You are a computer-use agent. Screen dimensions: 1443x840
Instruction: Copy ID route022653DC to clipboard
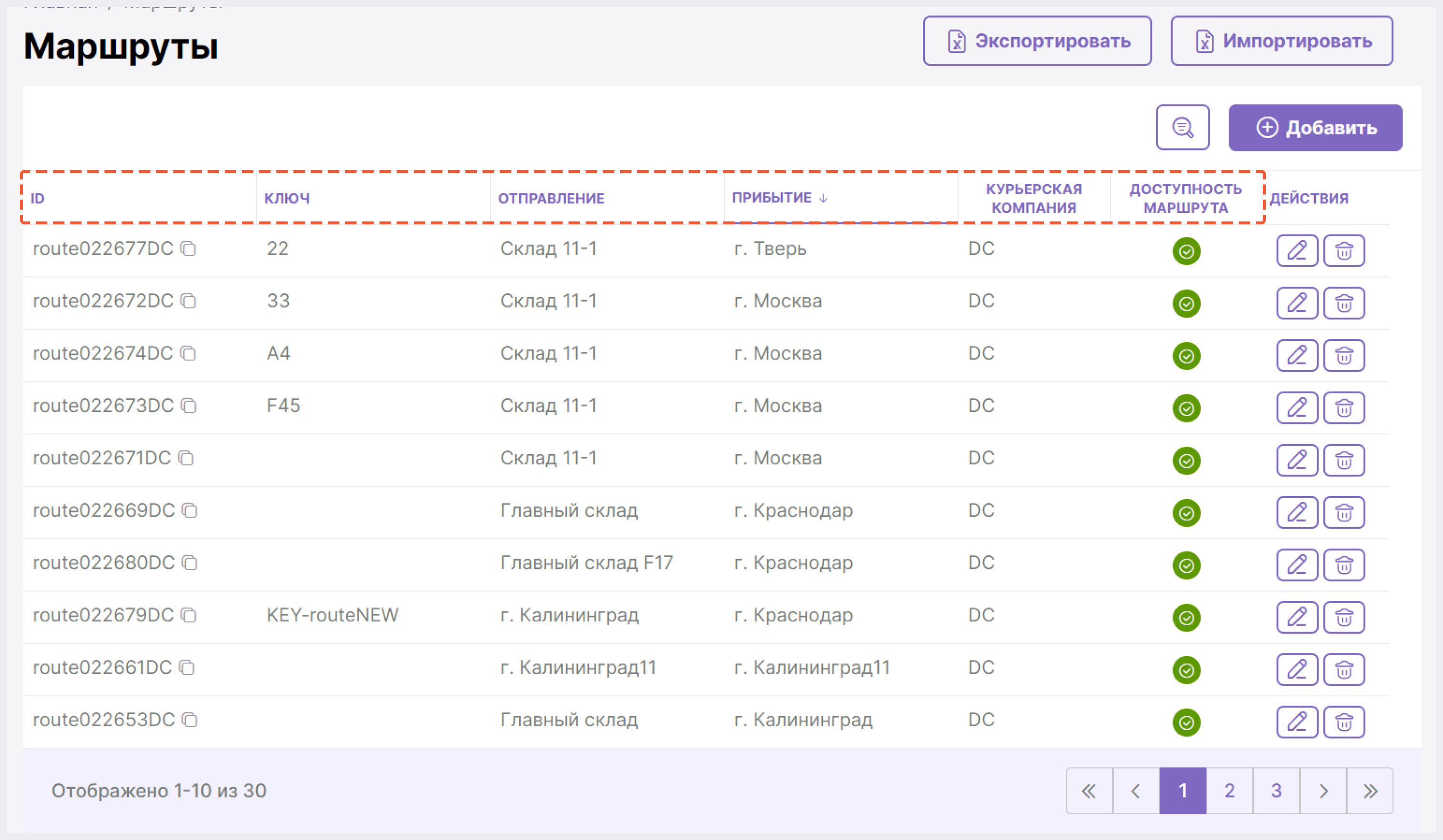[190, 720]
